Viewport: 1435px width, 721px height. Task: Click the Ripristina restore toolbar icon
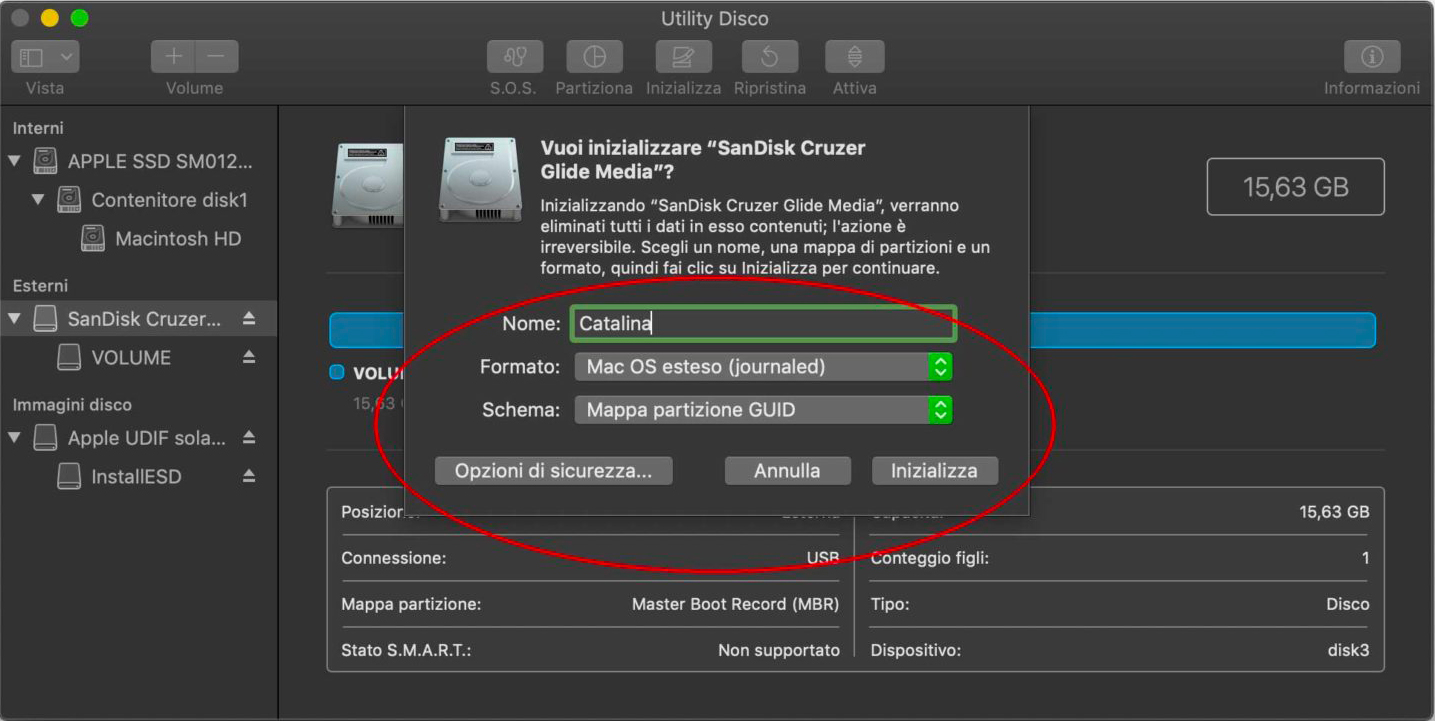pyautogui.click(x=769, y=57)
